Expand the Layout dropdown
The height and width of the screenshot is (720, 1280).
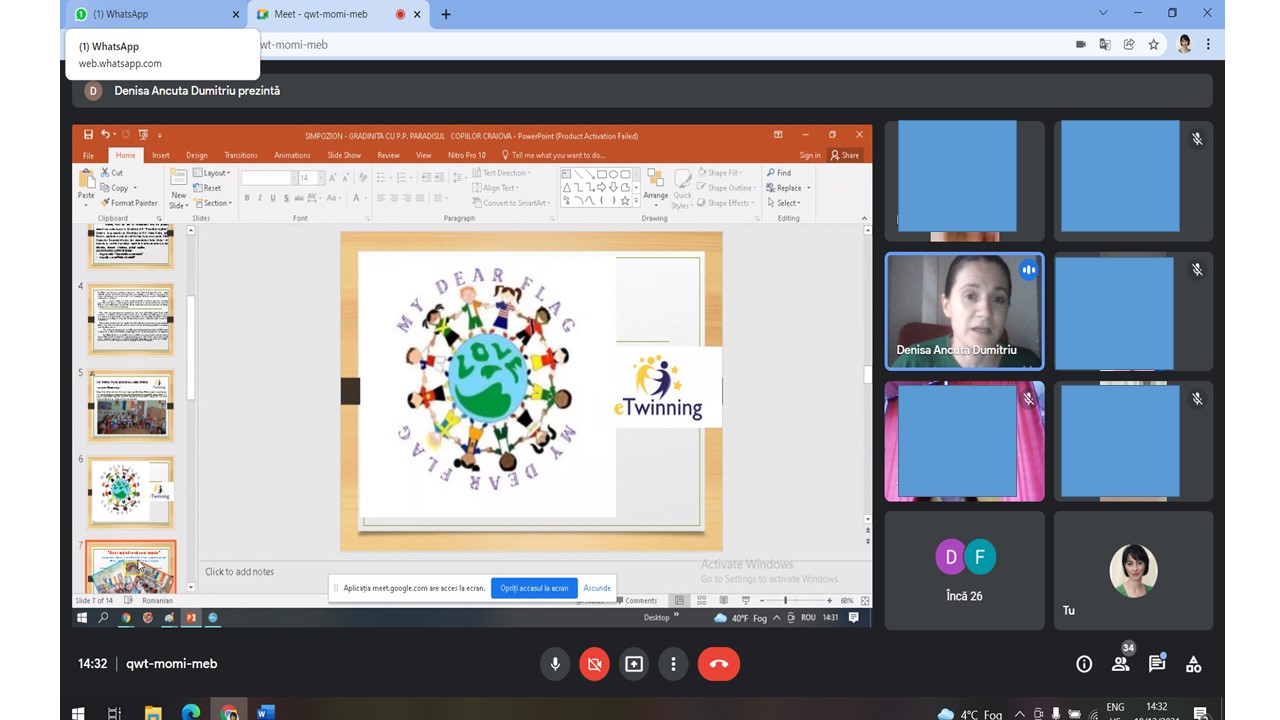[211, 173]
